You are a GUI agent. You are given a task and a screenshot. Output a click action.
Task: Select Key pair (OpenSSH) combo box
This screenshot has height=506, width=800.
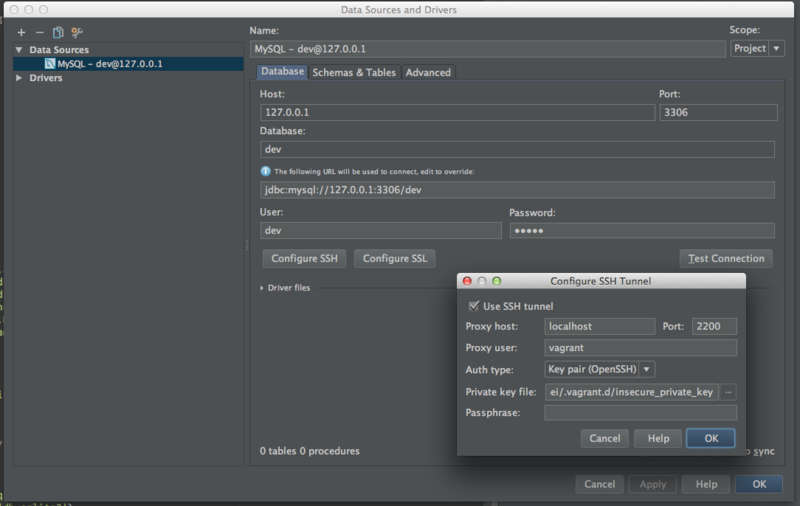599,369
